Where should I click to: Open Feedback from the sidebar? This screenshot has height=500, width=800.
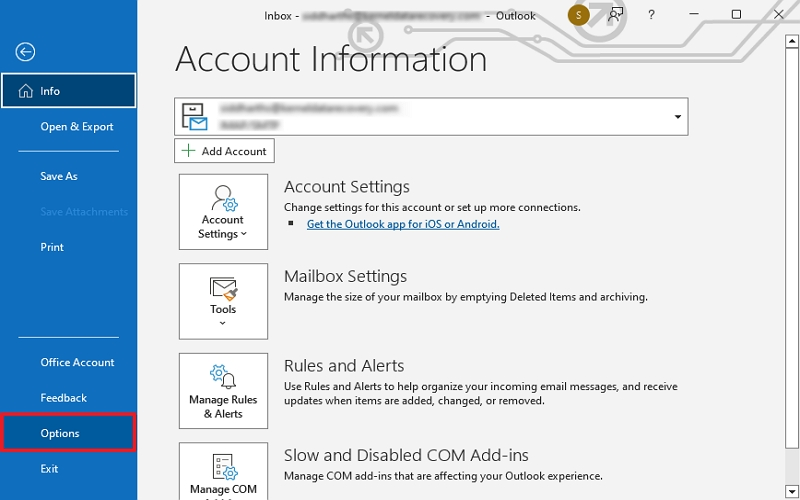tap(63, 398)
